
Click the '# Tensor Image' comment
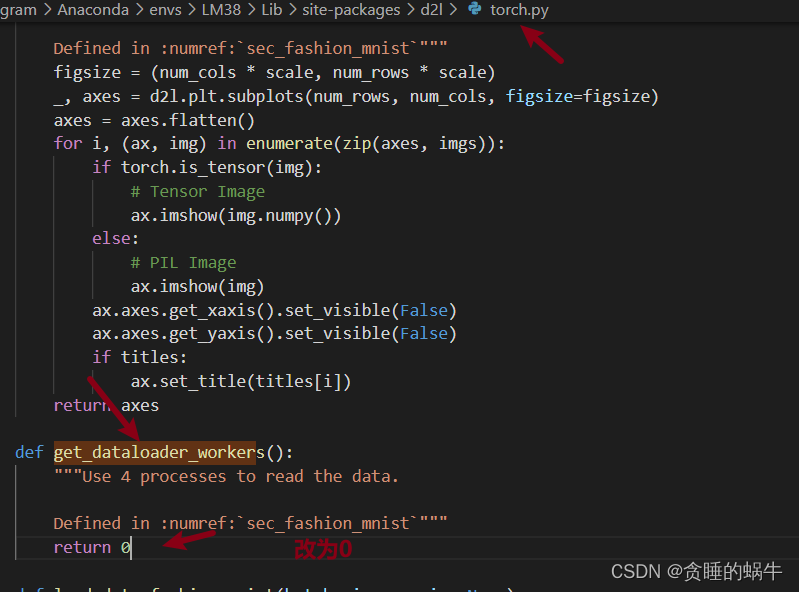coord(198,192)
